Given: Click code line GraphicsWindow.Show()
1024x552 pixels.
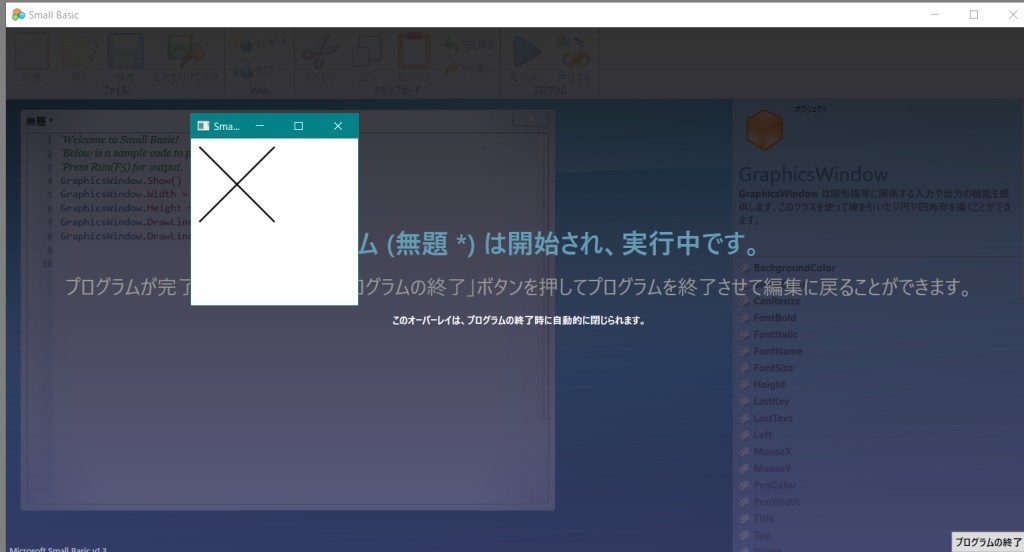Looking at the screenshot, I should pos(121,180).
